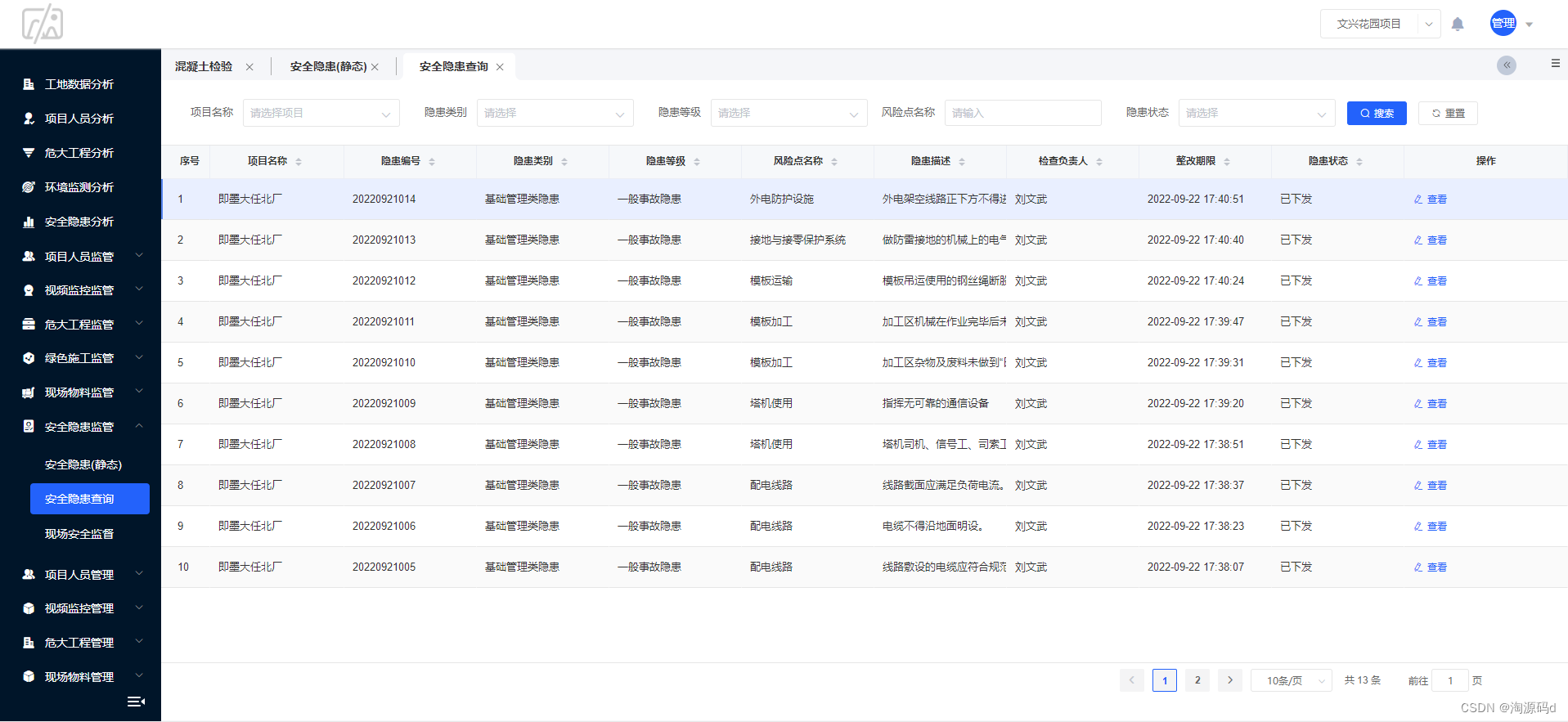Screen dimensions: 1568x722
Task: Click the 搜索 search button
Action: (x=1377, y=113)
